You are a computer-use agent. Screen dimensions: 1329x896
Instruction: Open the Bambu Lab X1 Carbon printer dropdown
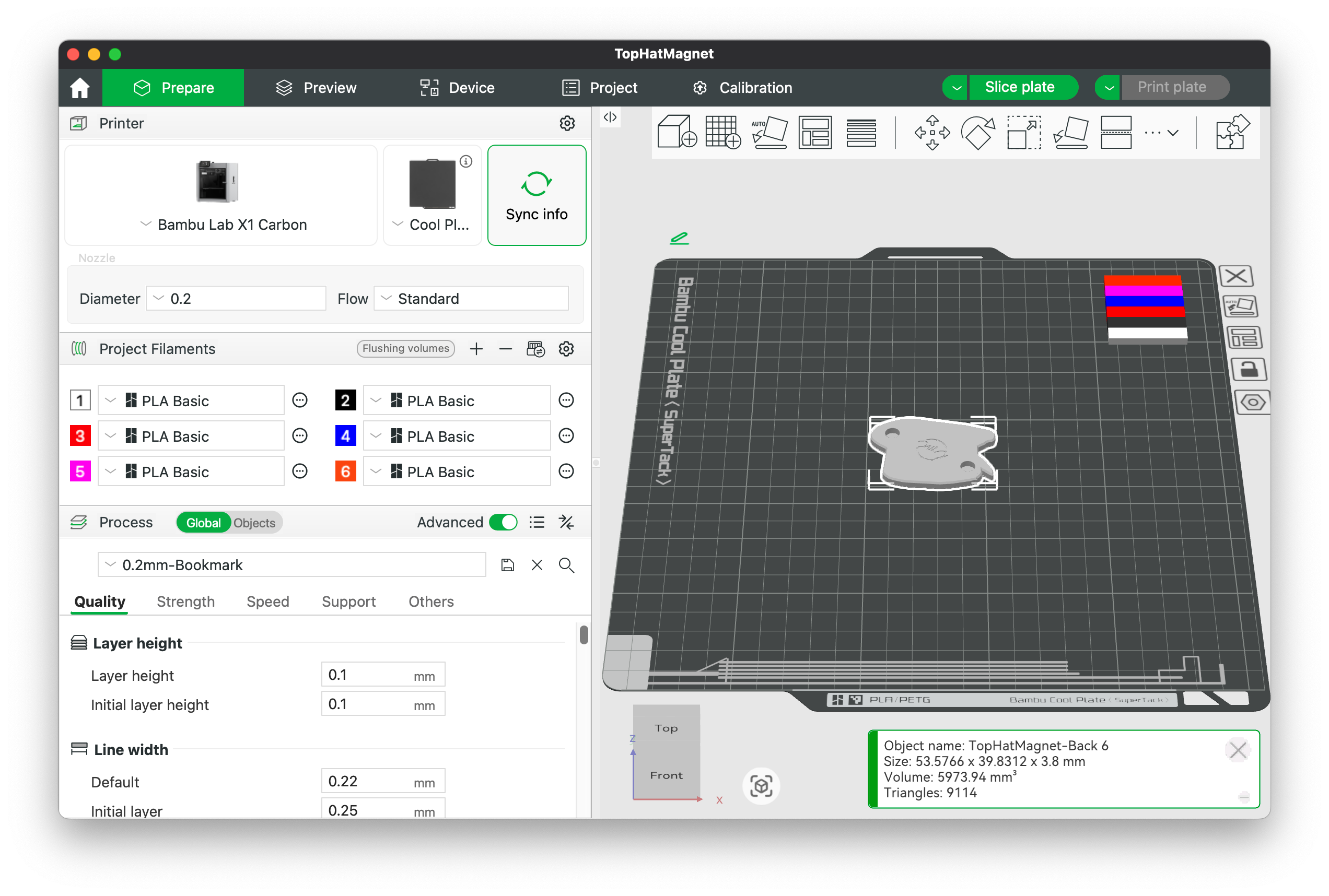tap(220, 195)
